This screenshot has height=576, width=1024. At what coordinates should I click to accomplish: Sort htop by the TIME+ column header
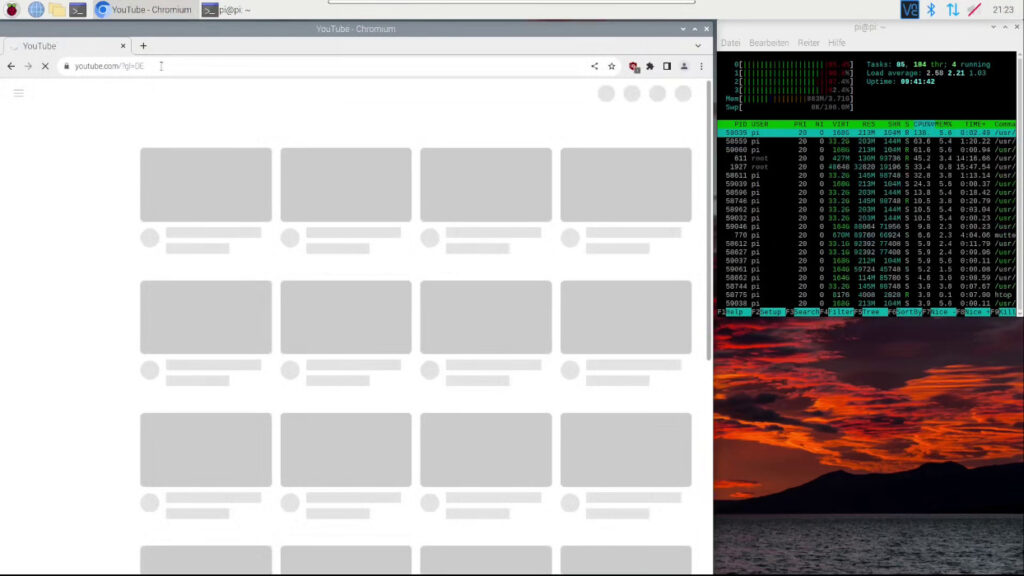coord(974,124)
